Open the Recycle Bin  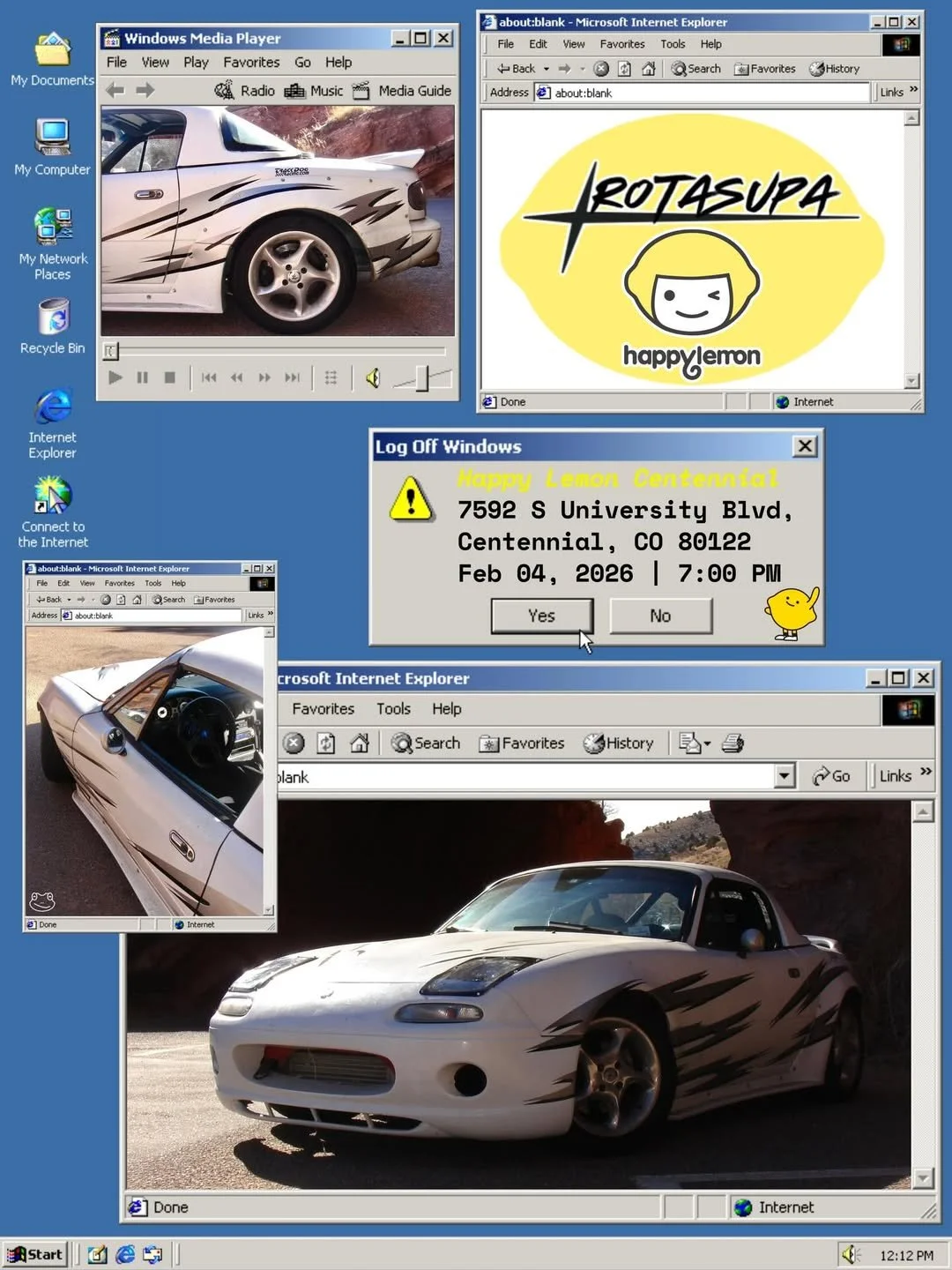pos(53,326)
